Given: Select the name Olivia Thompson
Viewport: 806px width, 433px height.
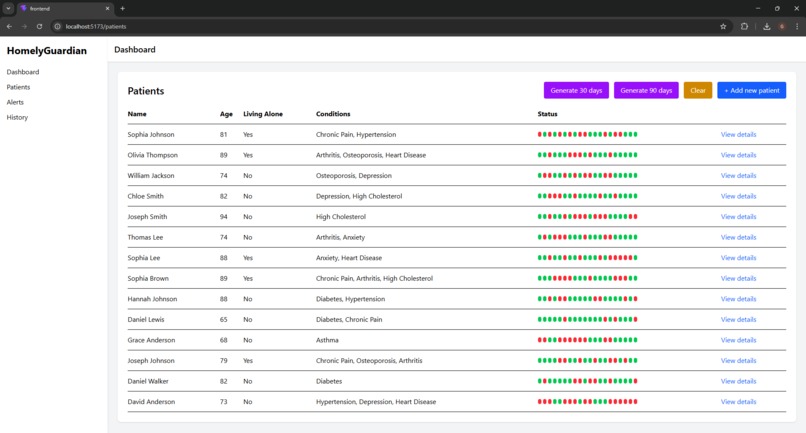Looking at the screenshot, I should (x=153, y=155).
